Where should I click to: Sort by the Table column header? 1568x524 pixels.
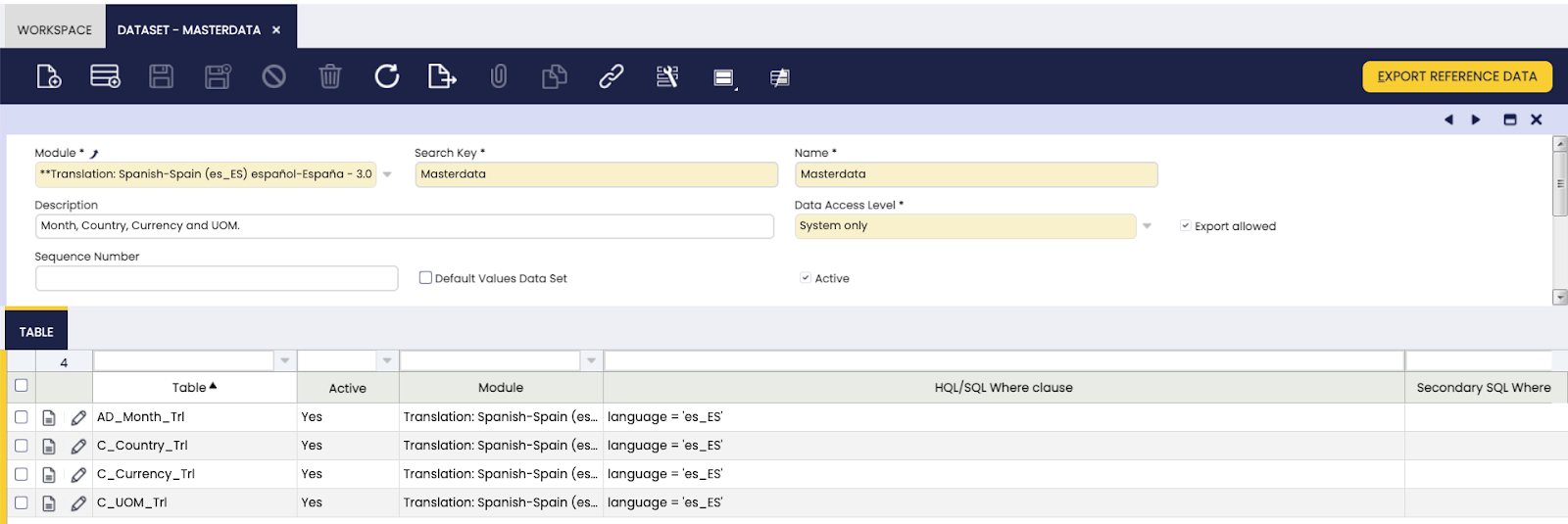[x=195, y=388]
